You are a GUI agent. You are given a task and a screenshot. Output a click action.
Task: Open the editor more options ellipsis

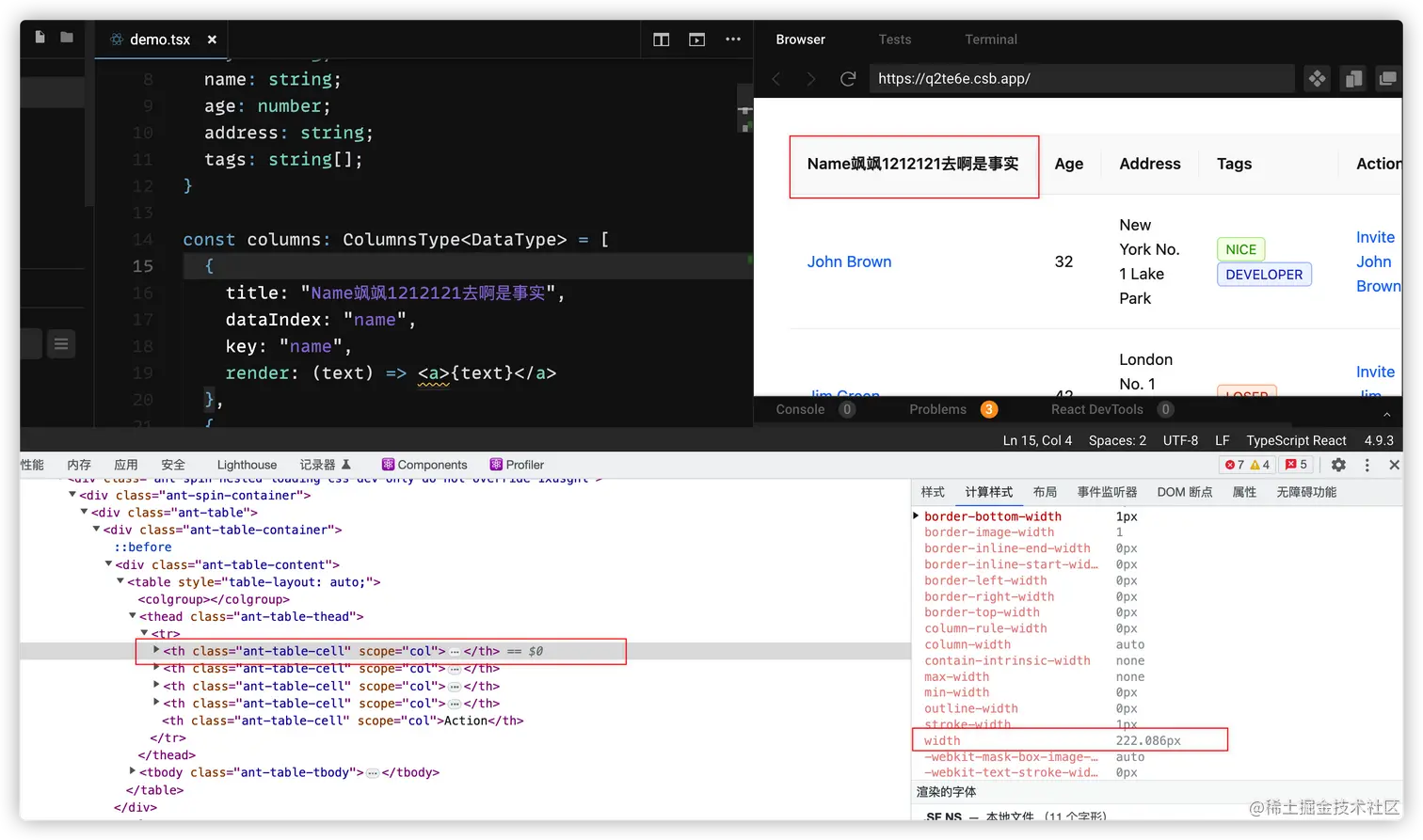[x=733, y=40]
